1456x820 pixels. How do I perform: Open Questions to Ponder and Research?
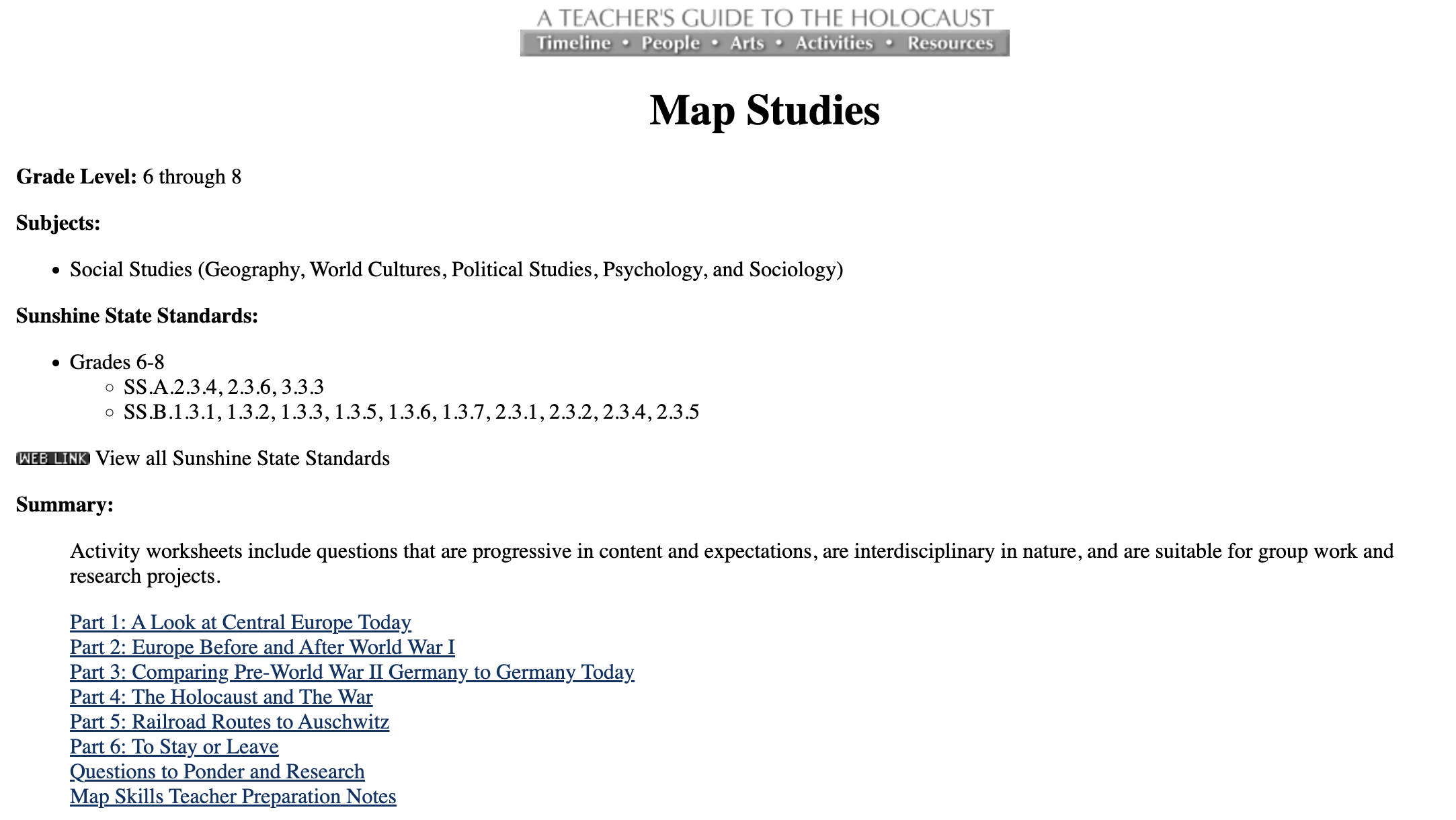(x=217, y=772)
